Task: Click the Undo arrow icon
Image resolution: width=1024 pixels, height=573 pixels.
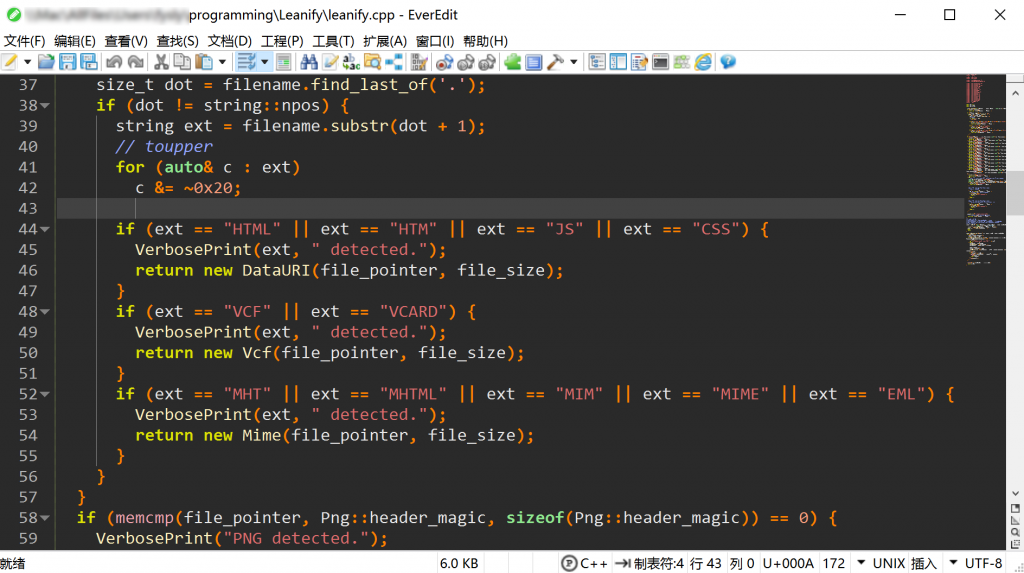Action: coord(114,62)
